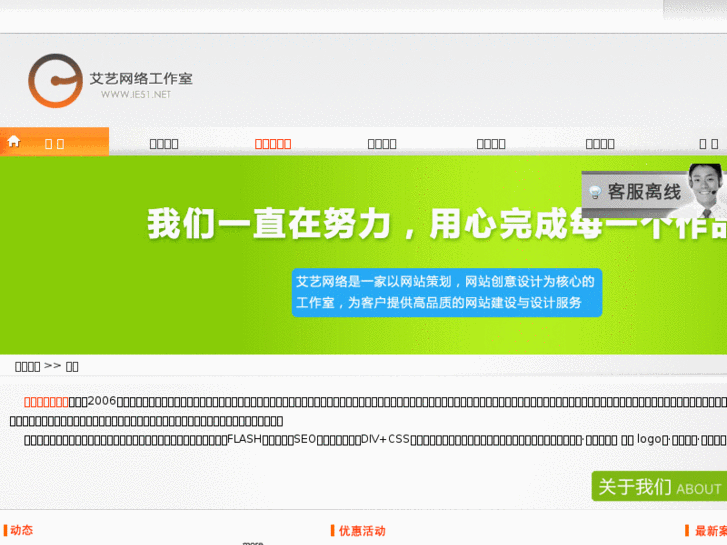Click the 艾艺网络工作室 site title
This screenshot has width=727, height=545.
(141, 78)
